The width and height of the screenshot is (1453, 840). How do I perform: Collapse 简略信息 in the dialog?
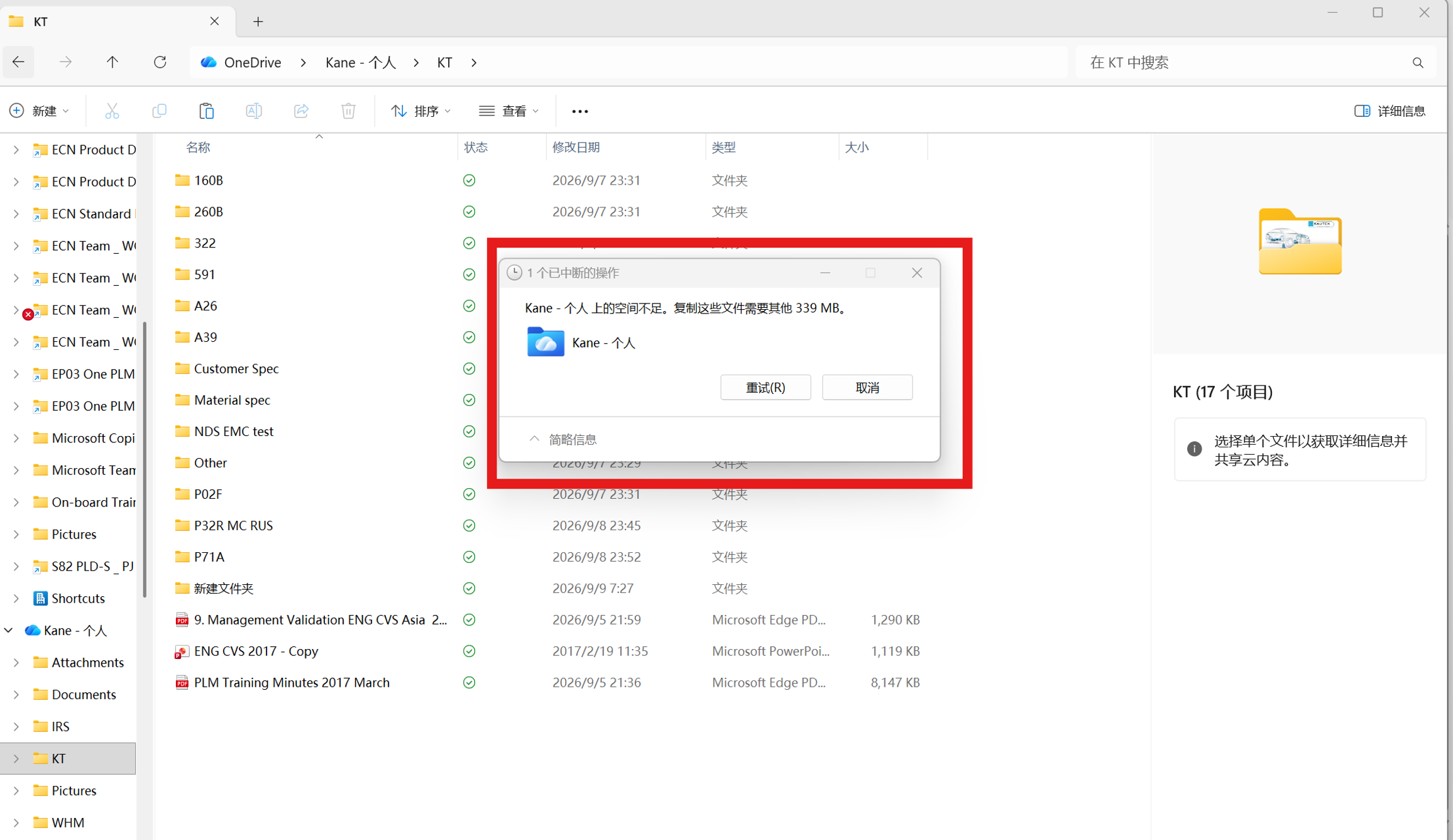(x=563, y=439)
